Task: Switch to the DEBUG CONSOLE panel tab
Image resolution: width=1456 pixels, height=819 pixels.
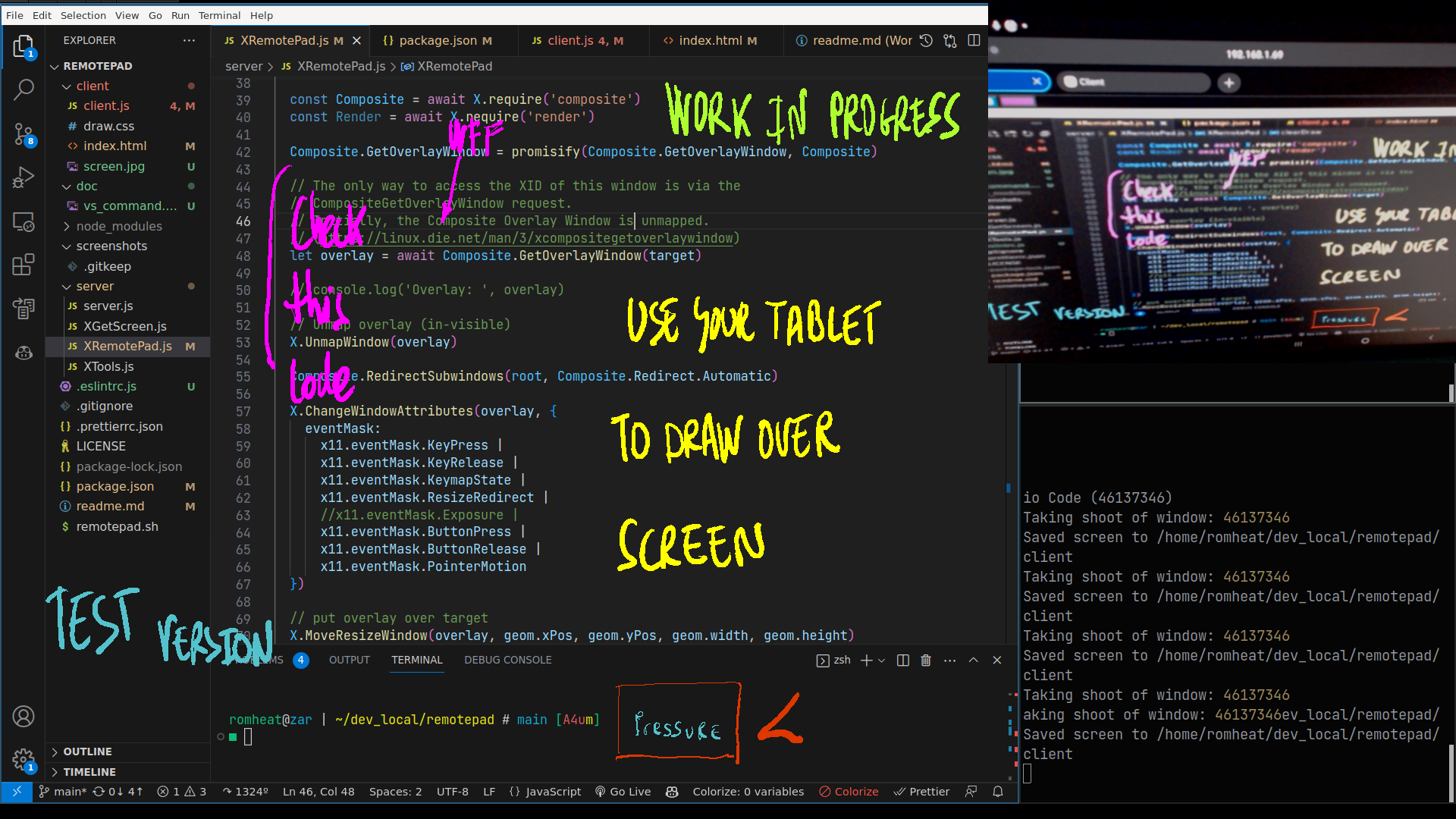Action: point(508,660)
